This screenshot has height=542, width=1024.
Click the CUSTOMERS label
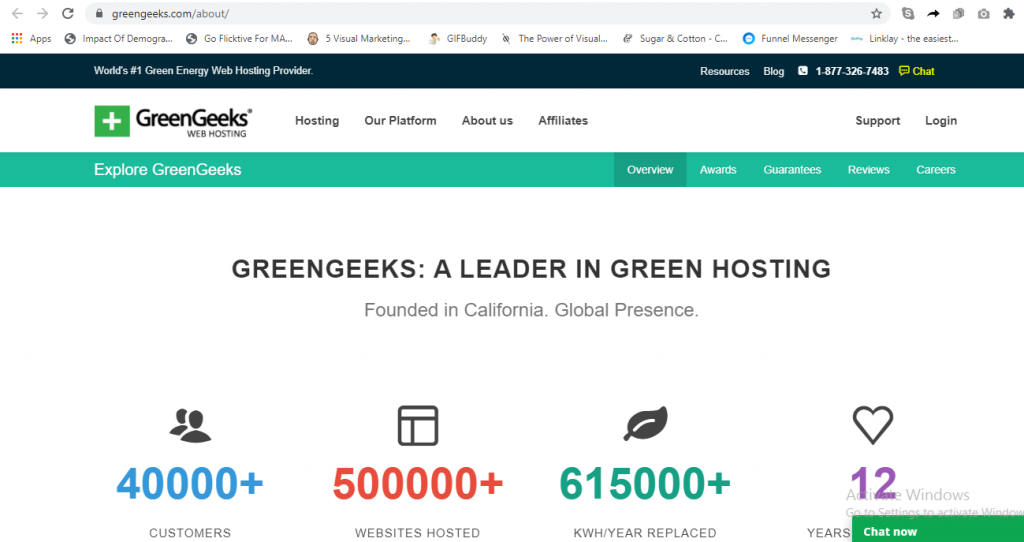click(x=190, y=533)
